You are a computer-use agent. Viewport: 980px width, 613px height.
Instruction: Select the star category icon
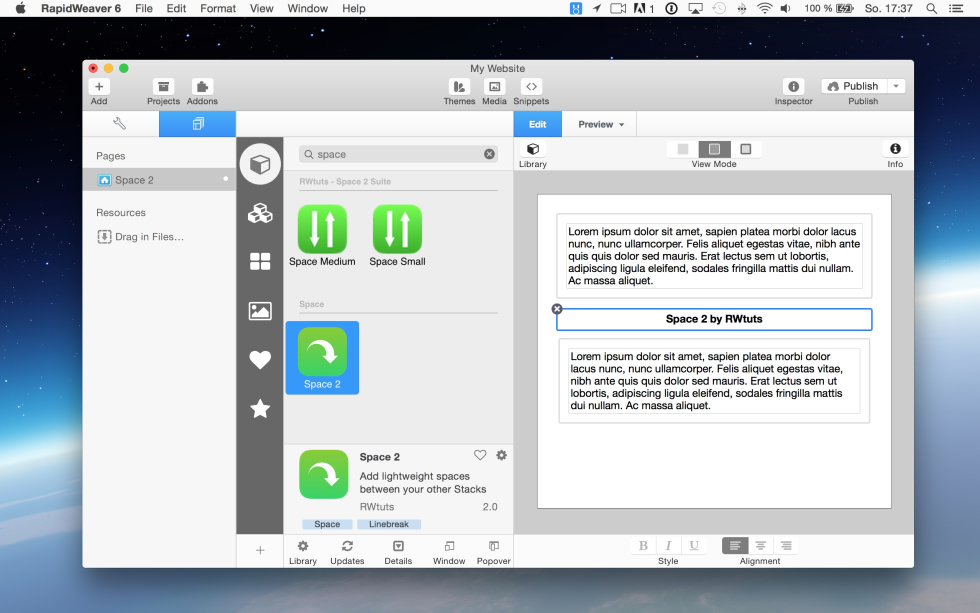(x=260, y=409)
